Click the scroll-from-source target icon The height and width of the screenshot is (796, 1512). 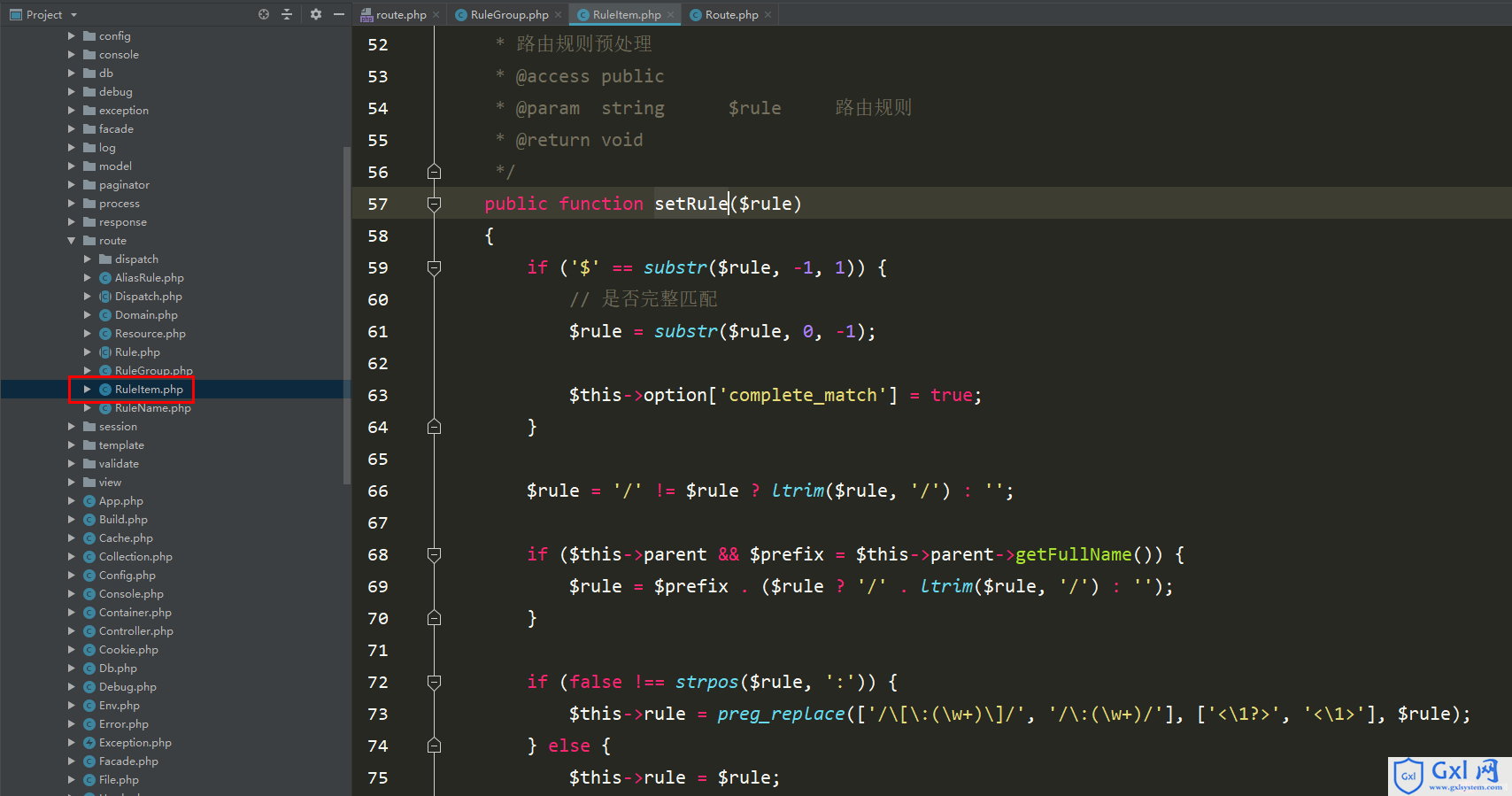click(264, 14)
